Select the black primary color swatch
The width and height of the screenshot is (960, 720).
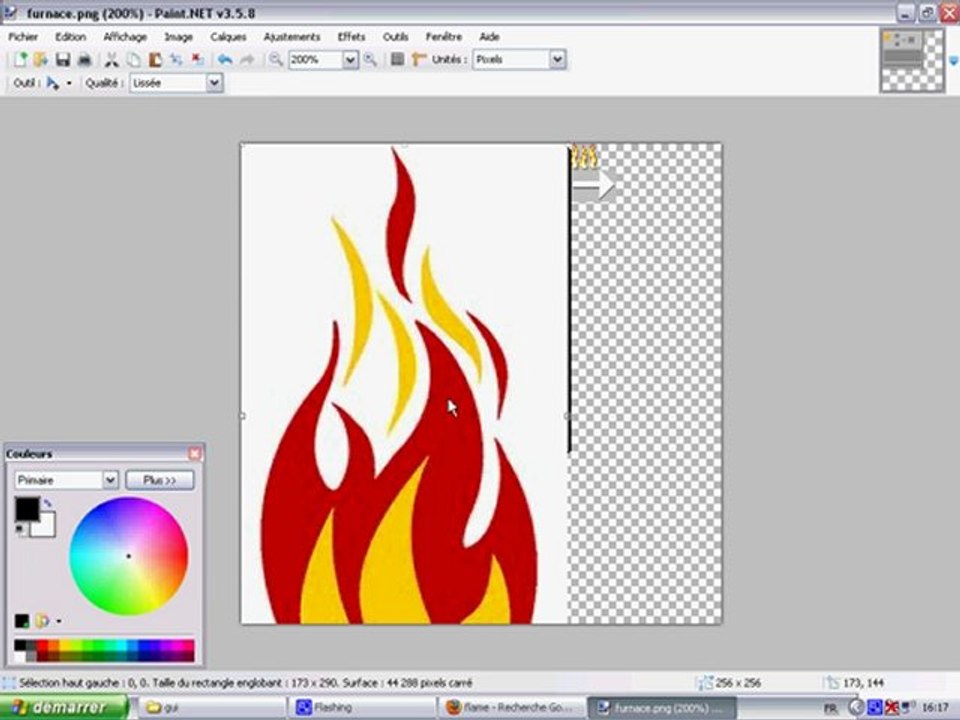(x=26, y=509)
